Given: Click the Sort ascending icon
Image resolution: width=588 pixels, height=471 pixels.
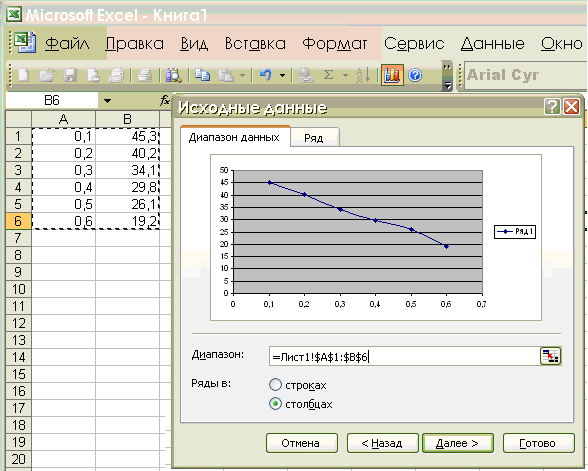Looking at the screenshot, I should (363, 75).
